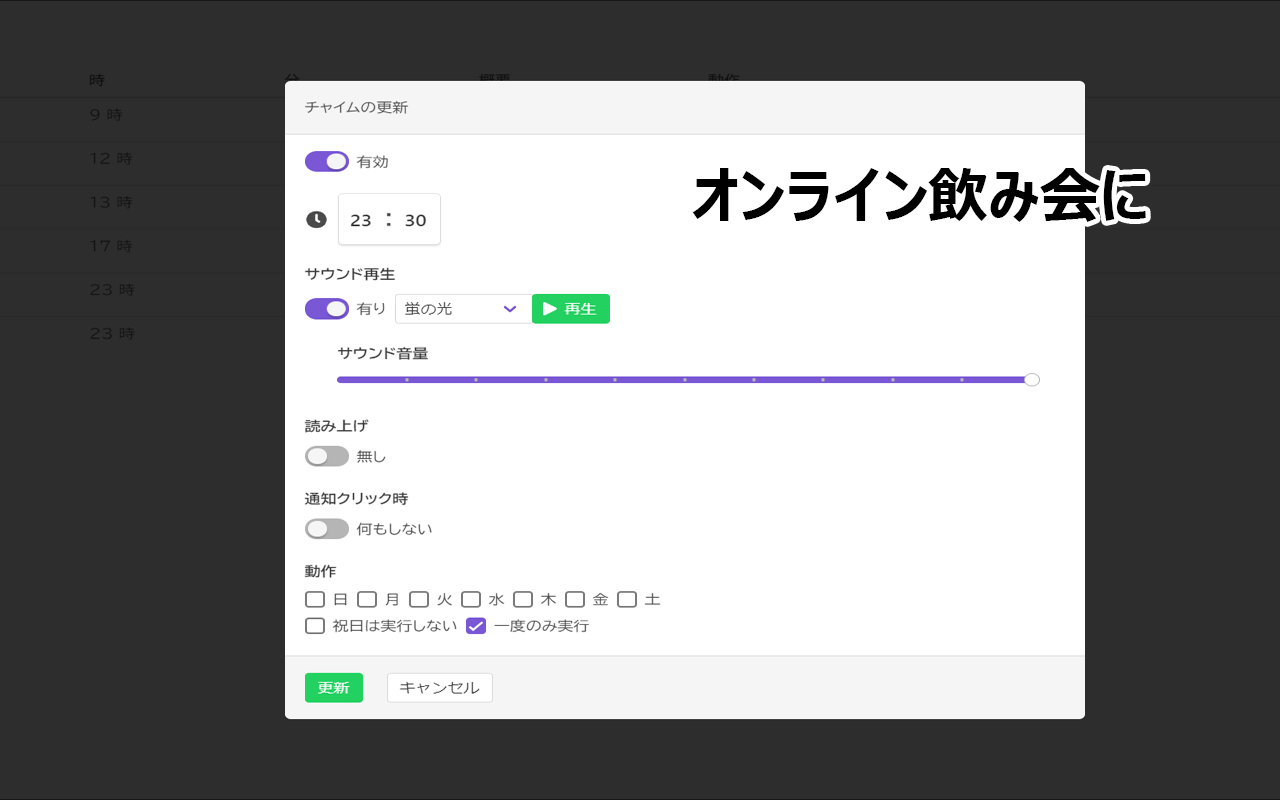Screen dimensions: 1280x800
Task: Check the 日 Sunday checkbox
Action: [x=315, y=600]
